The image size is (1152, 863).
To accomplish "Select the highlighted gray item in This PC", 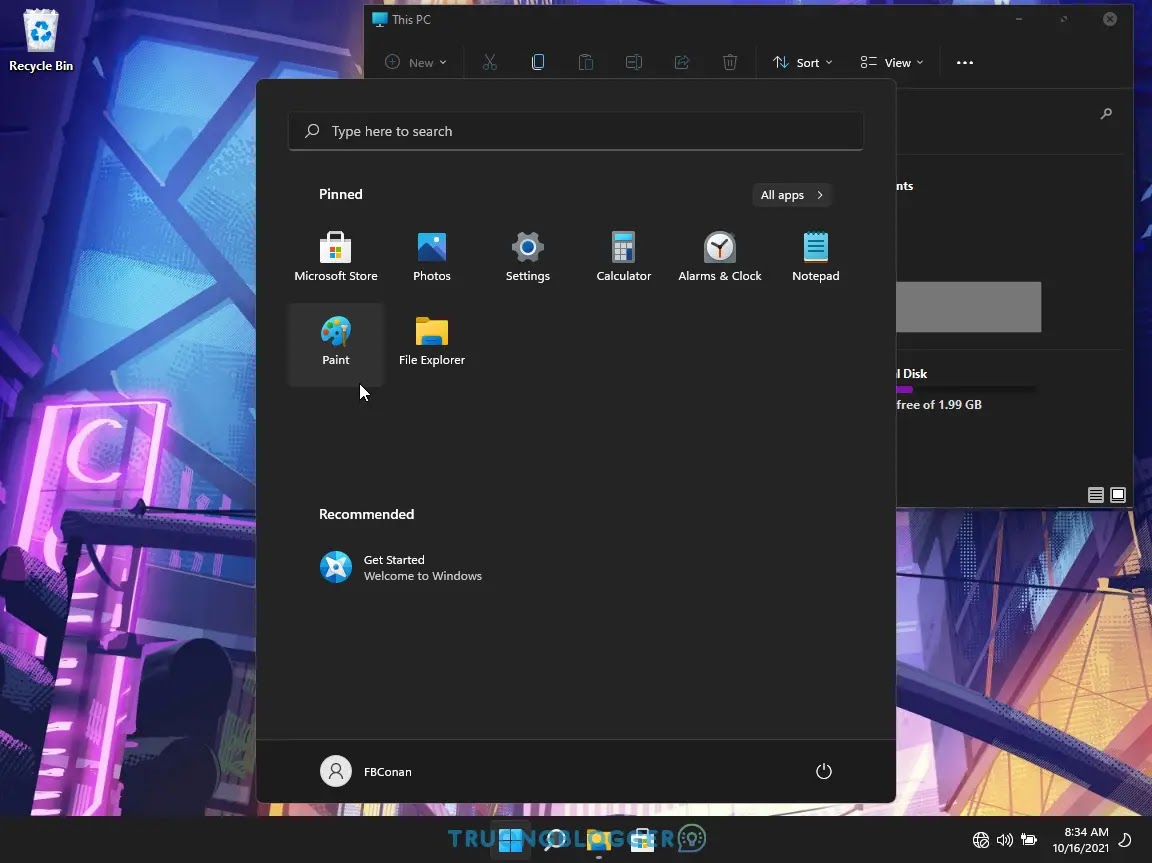I will (x=968, y=307).
